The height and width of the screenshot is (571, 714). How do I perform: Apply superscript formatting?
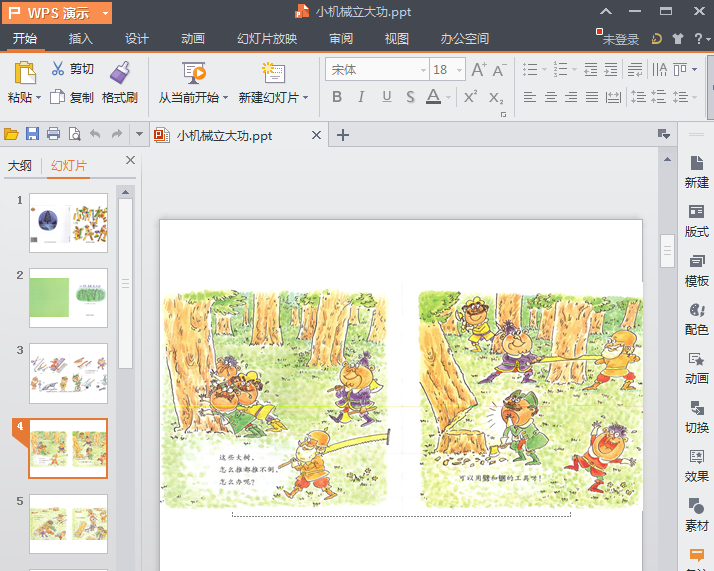(470, 97)
